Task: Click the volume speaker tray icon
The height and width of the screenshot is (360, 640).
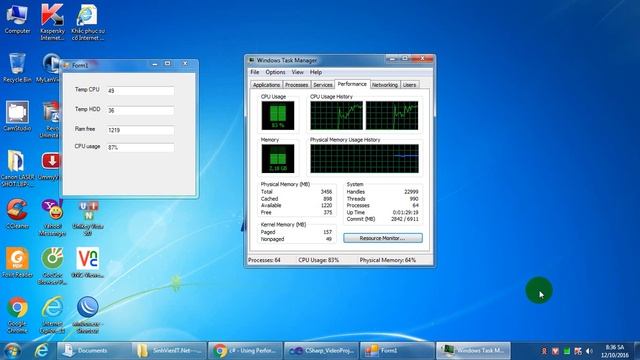Action: 589,351
